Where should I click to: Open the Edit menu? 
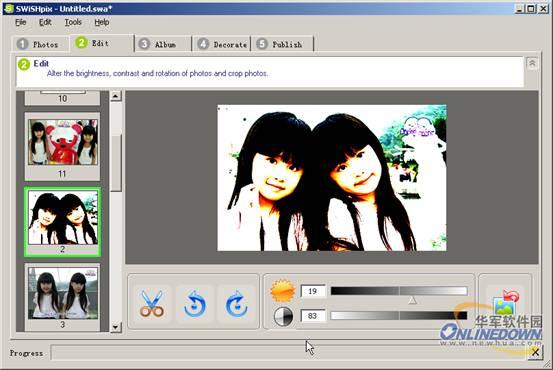click(45, 22)
